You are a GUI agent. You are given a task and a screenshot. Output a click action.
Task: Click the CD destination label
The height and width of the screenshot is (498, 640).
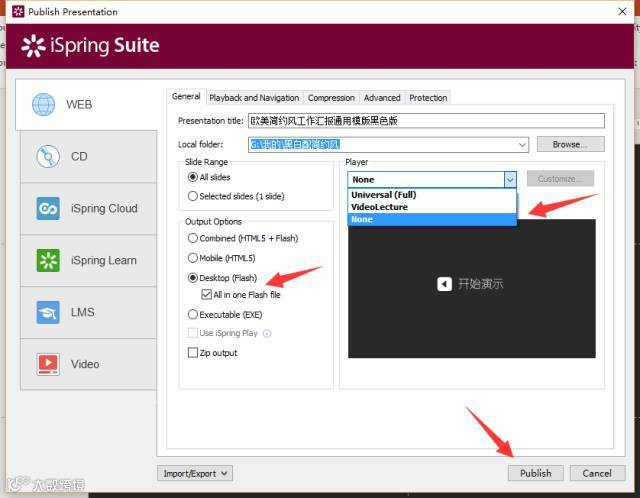tap(79, 156)
